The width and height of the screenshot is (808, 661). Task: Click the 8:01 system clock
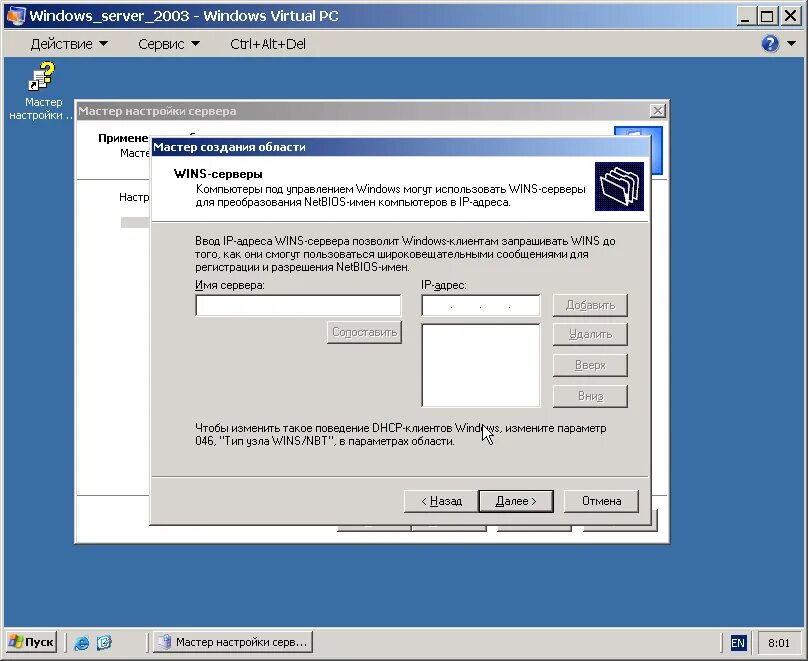(x=779, y=643)
